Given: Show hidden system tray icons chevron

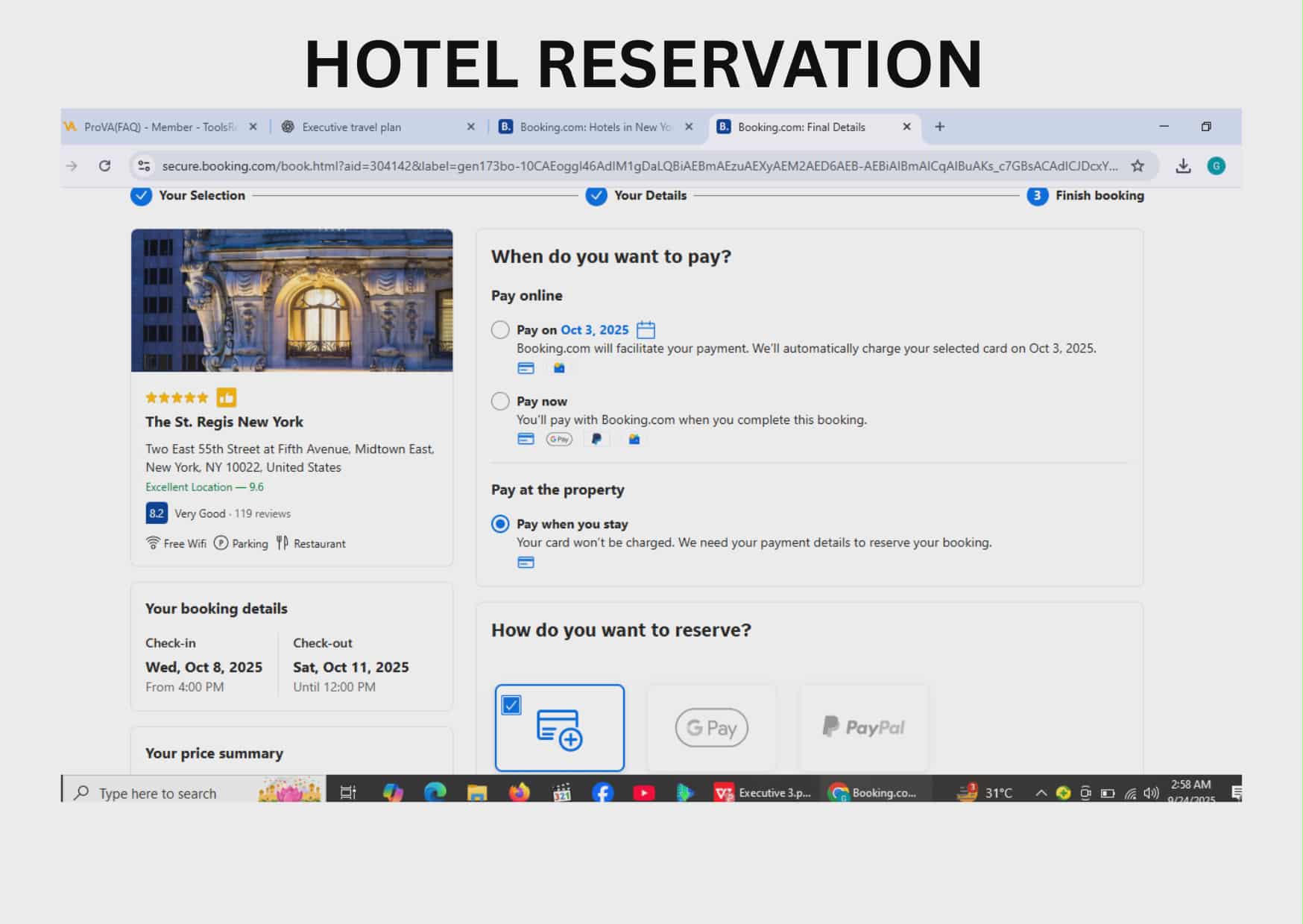Looking at the screenshot, I should (x=1041, y=793).
